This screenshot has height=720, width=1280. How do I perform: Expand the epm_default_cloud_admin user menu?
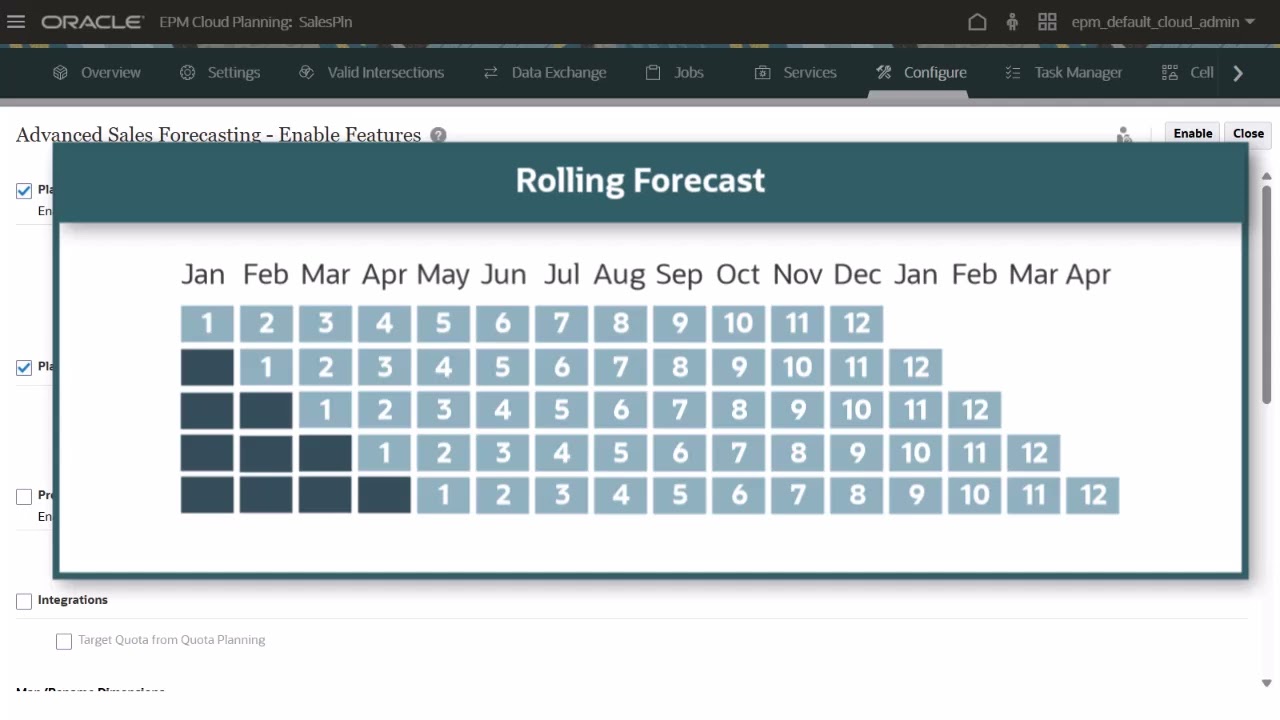pyautogui.click(x=1163, y=21)
